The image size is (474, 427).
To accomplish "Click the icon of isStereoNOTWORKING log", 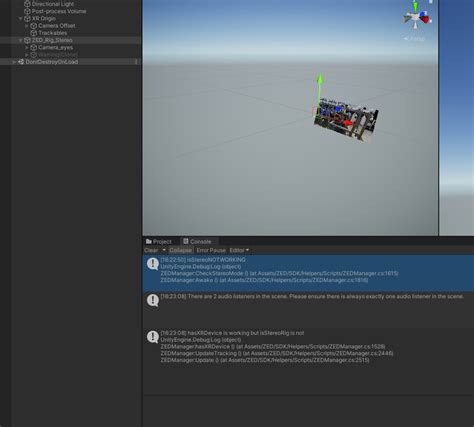I will 153,264.
